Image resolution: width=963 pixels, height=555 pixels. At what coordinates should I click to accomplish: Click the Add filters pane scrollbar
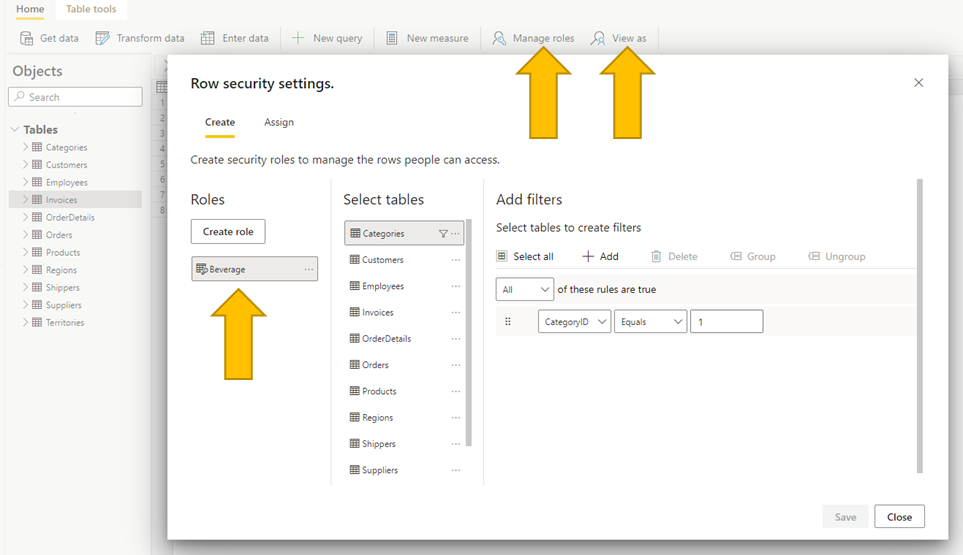click(x=919, y=326)
